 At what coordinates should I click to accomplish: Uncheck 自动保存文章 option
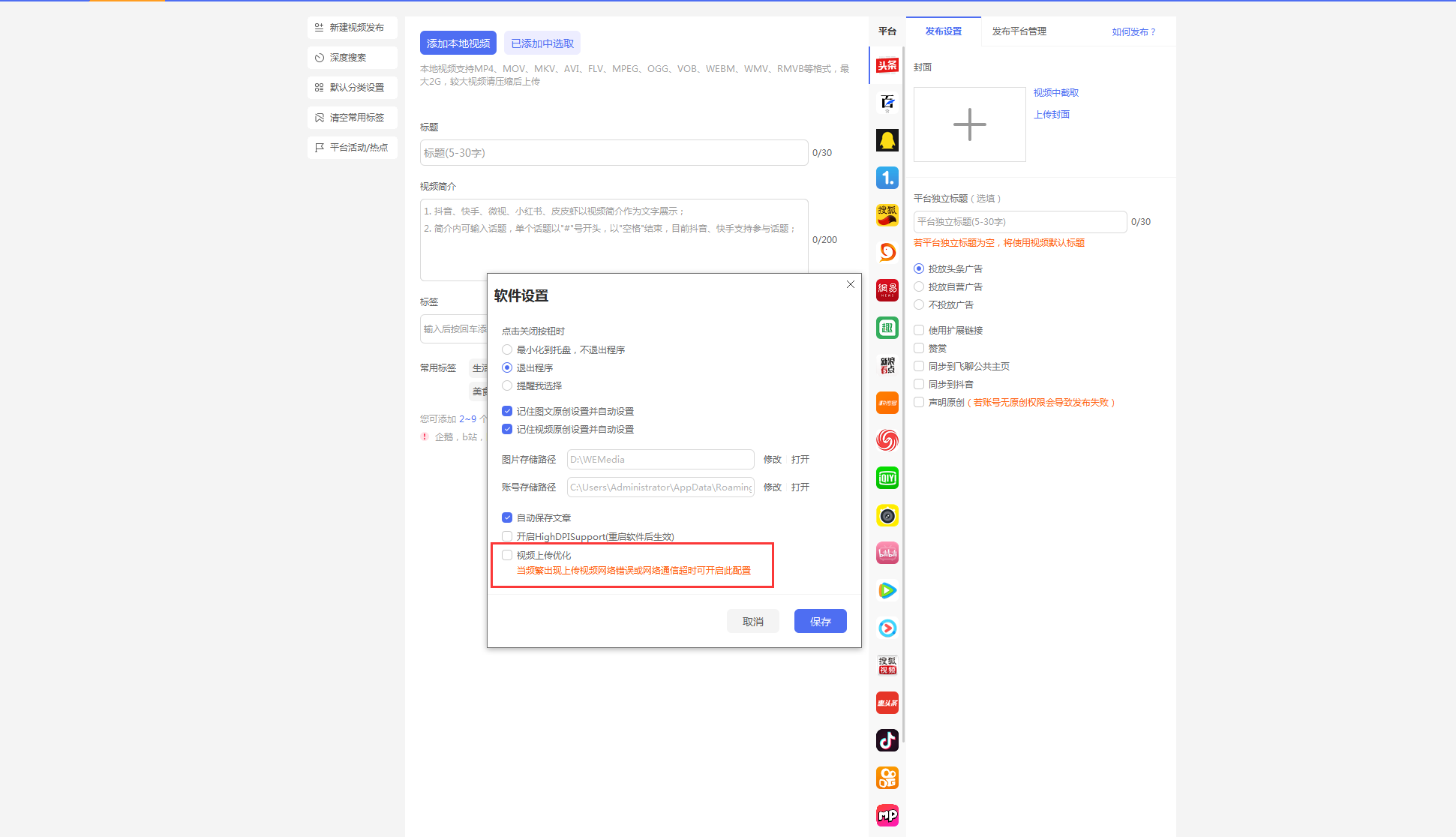pyautogui.click(x=507, y=517)
